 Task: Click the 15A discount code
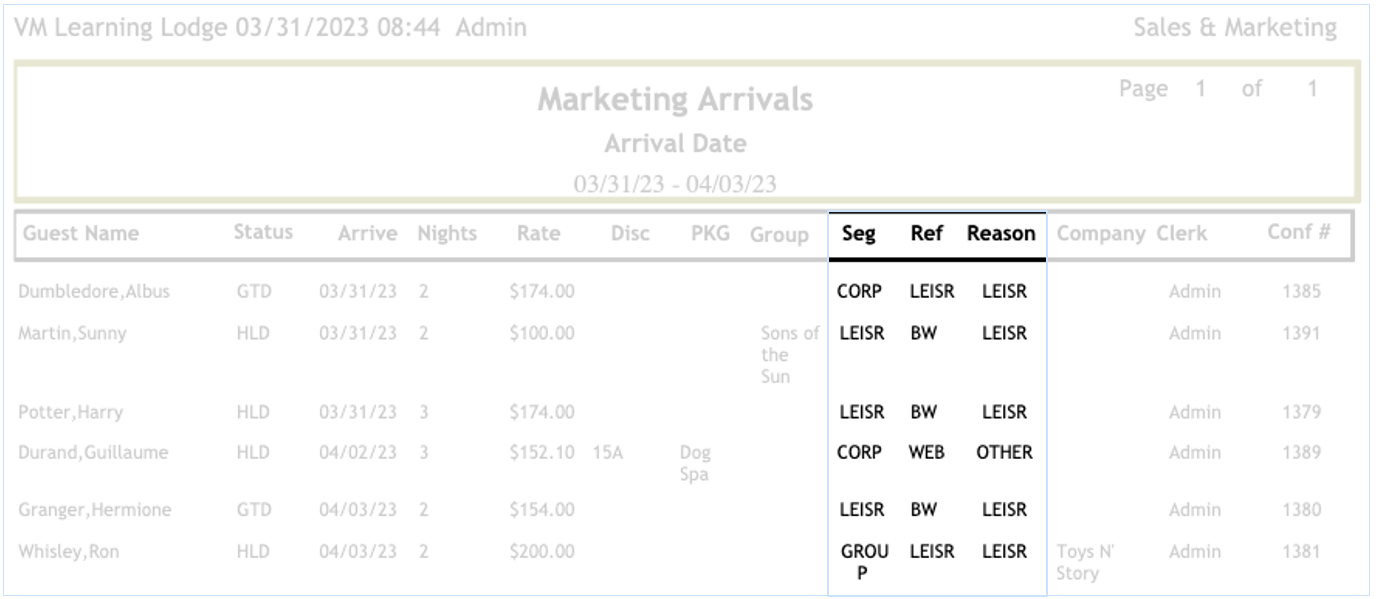click(608, 452)
